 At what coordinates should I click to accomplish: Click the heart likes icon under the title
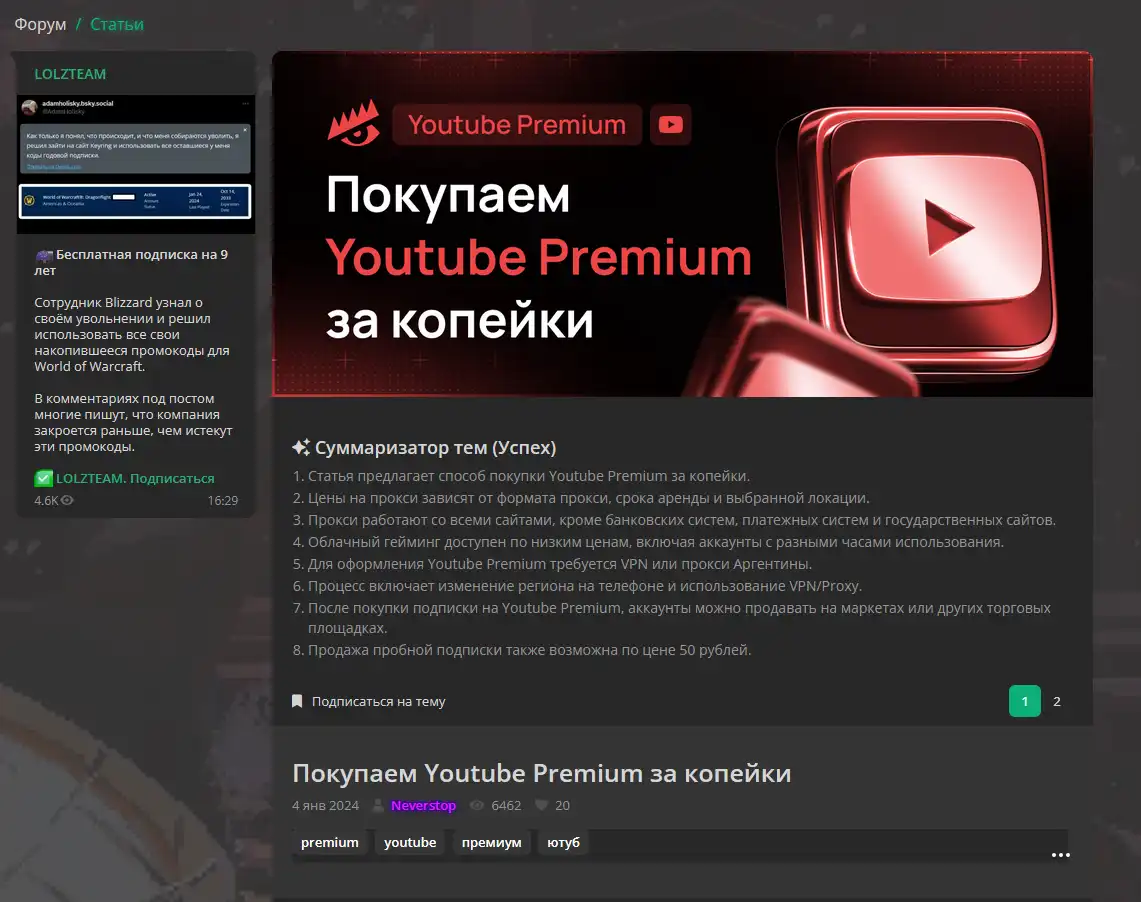pos(542,806)
